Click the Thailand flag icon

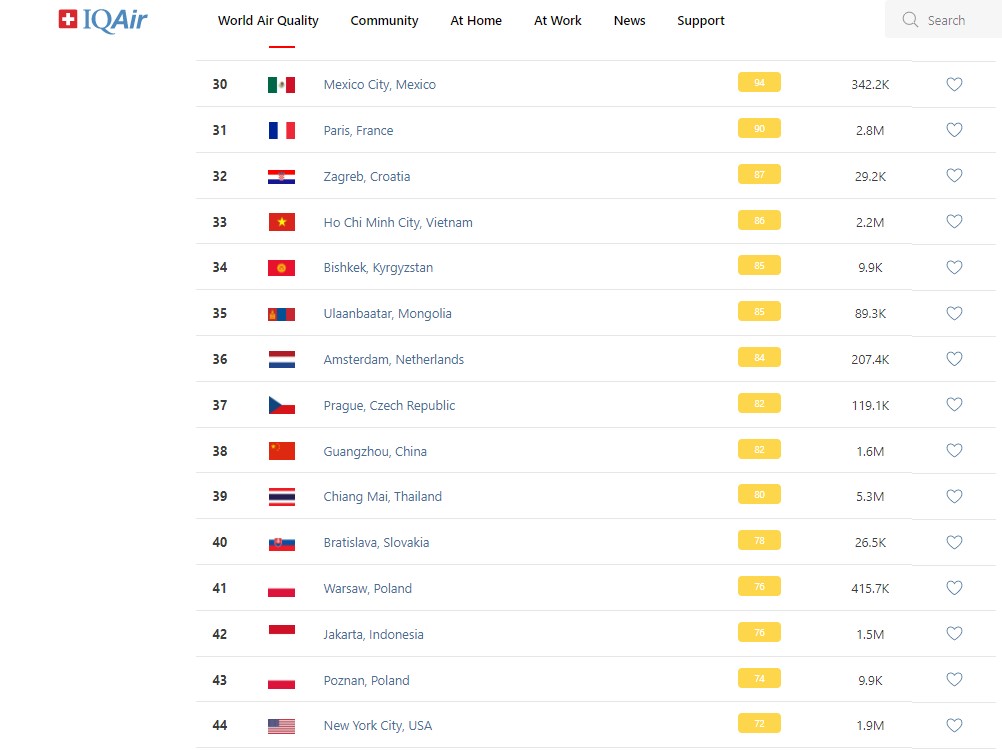pos(281,497)
